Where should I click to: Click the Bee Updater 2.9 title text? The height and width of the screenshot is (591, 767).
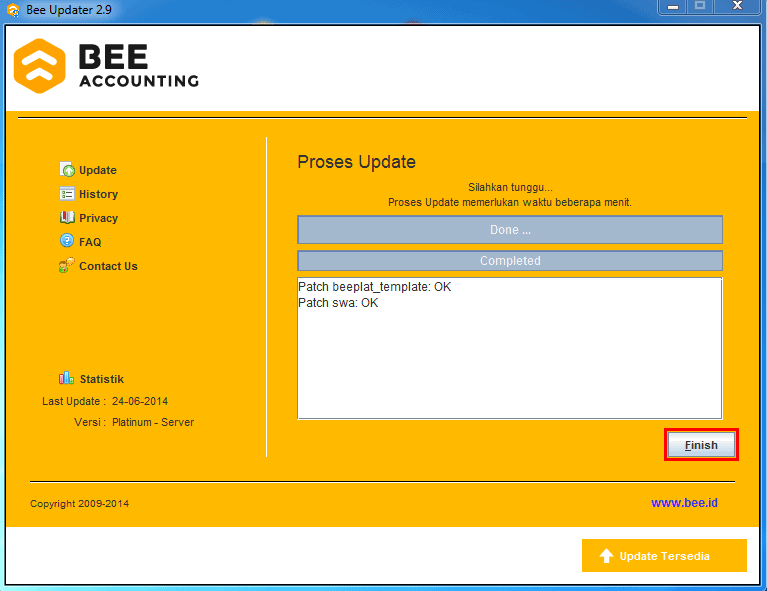69,10
